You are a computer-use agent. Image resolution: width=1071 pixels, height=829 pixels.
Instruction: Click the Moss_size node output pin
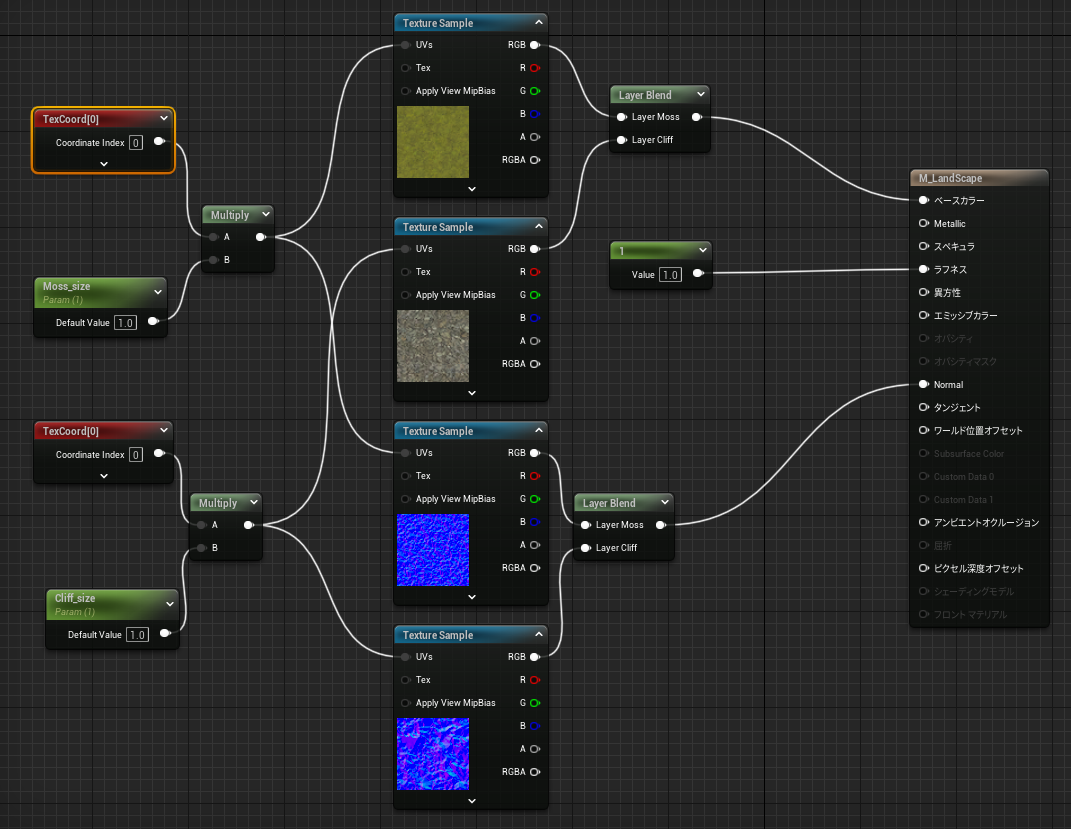[153, 322]
